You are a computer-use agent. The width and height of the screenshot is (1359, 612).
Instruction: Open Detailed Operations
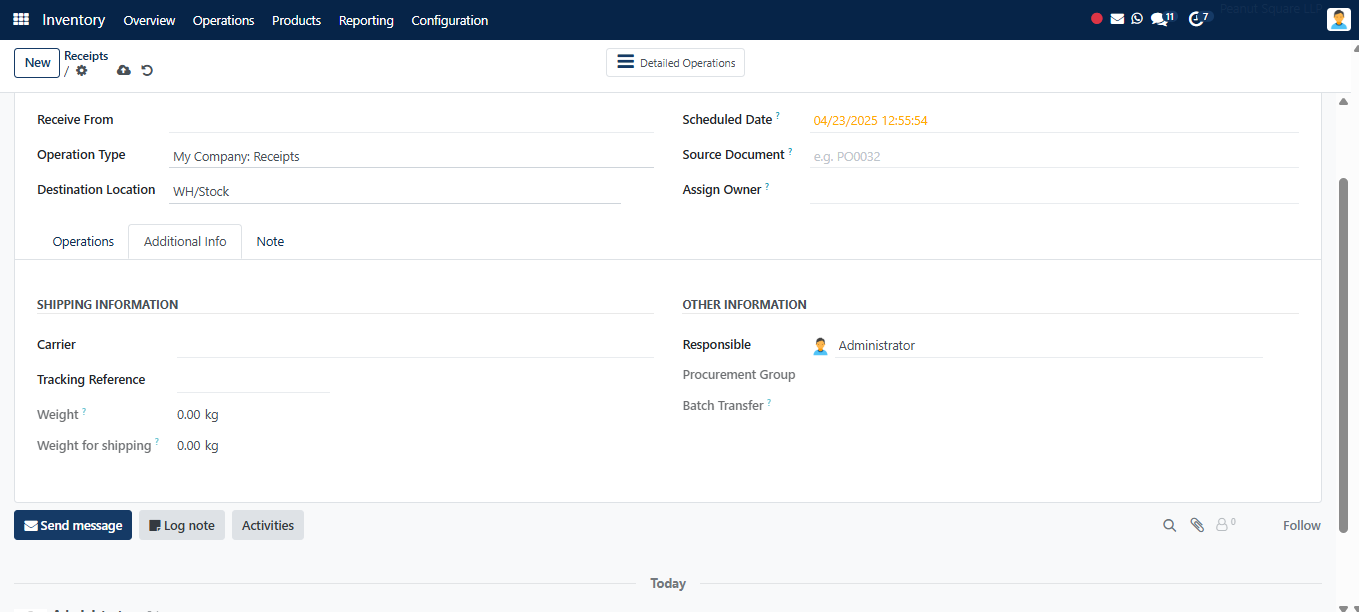pos(675,63)
